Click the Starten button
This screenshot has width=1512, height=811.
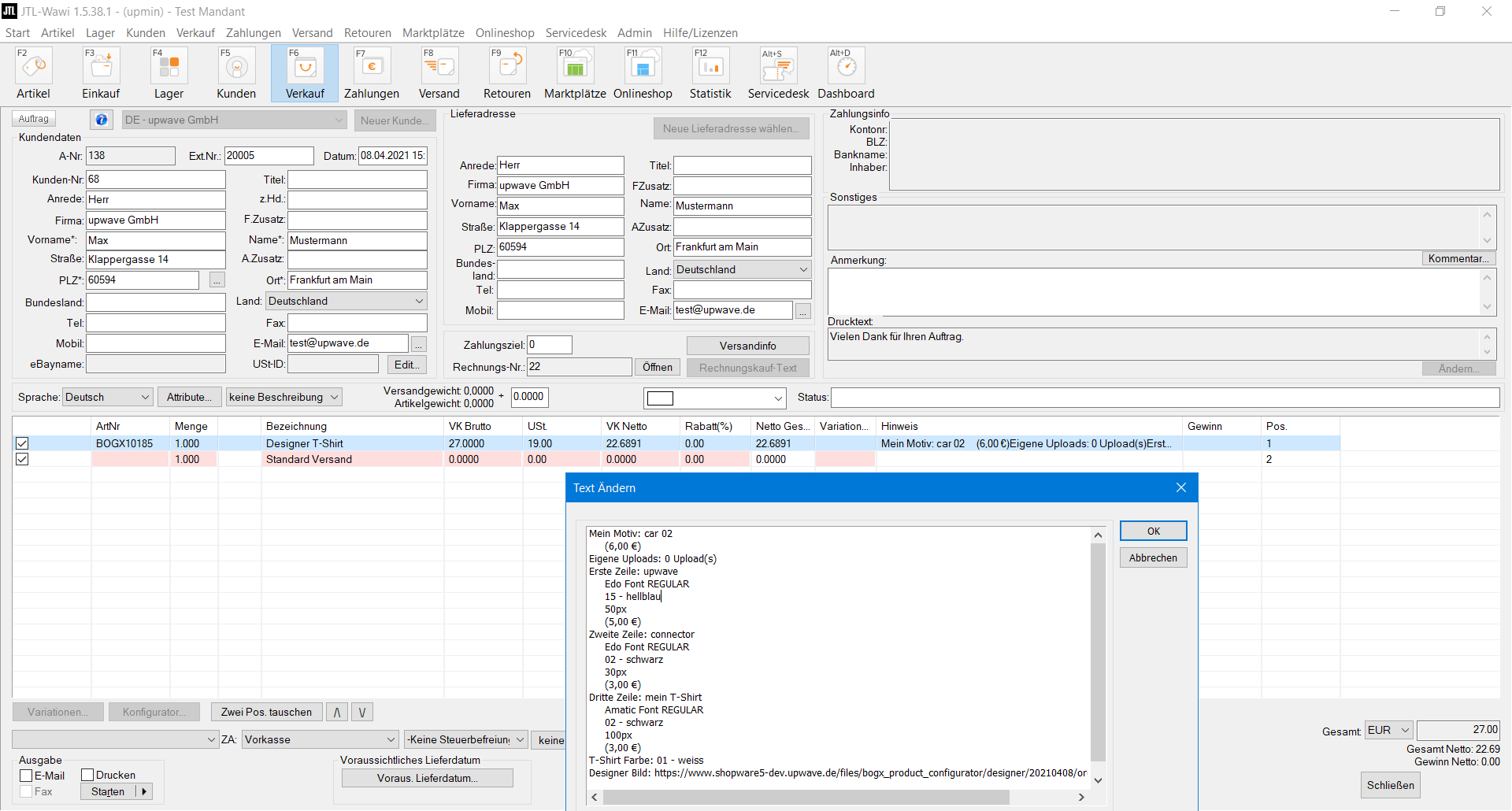point(108,791)
